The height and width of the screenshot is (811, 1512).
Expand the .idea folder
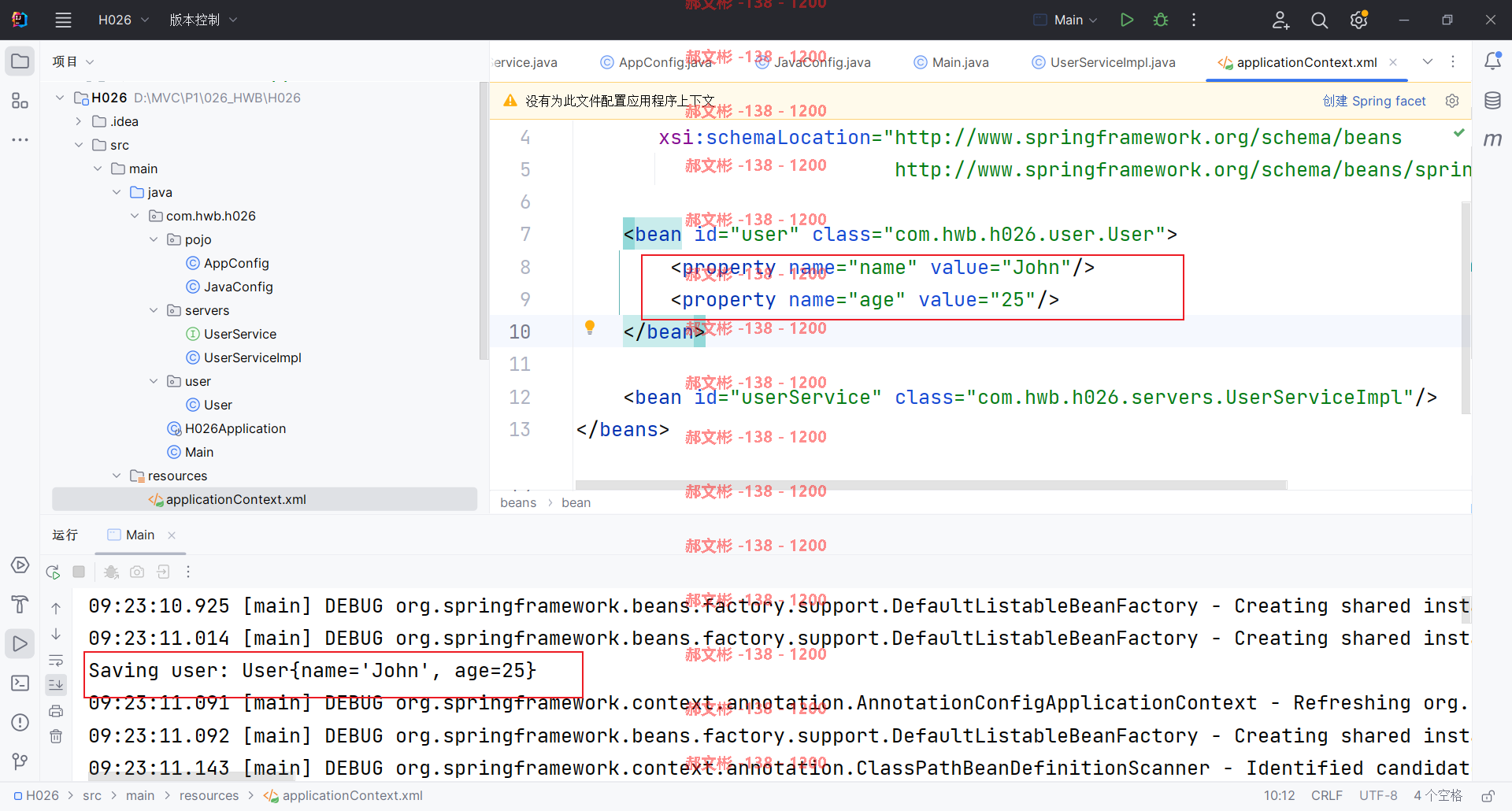(79, 121)
